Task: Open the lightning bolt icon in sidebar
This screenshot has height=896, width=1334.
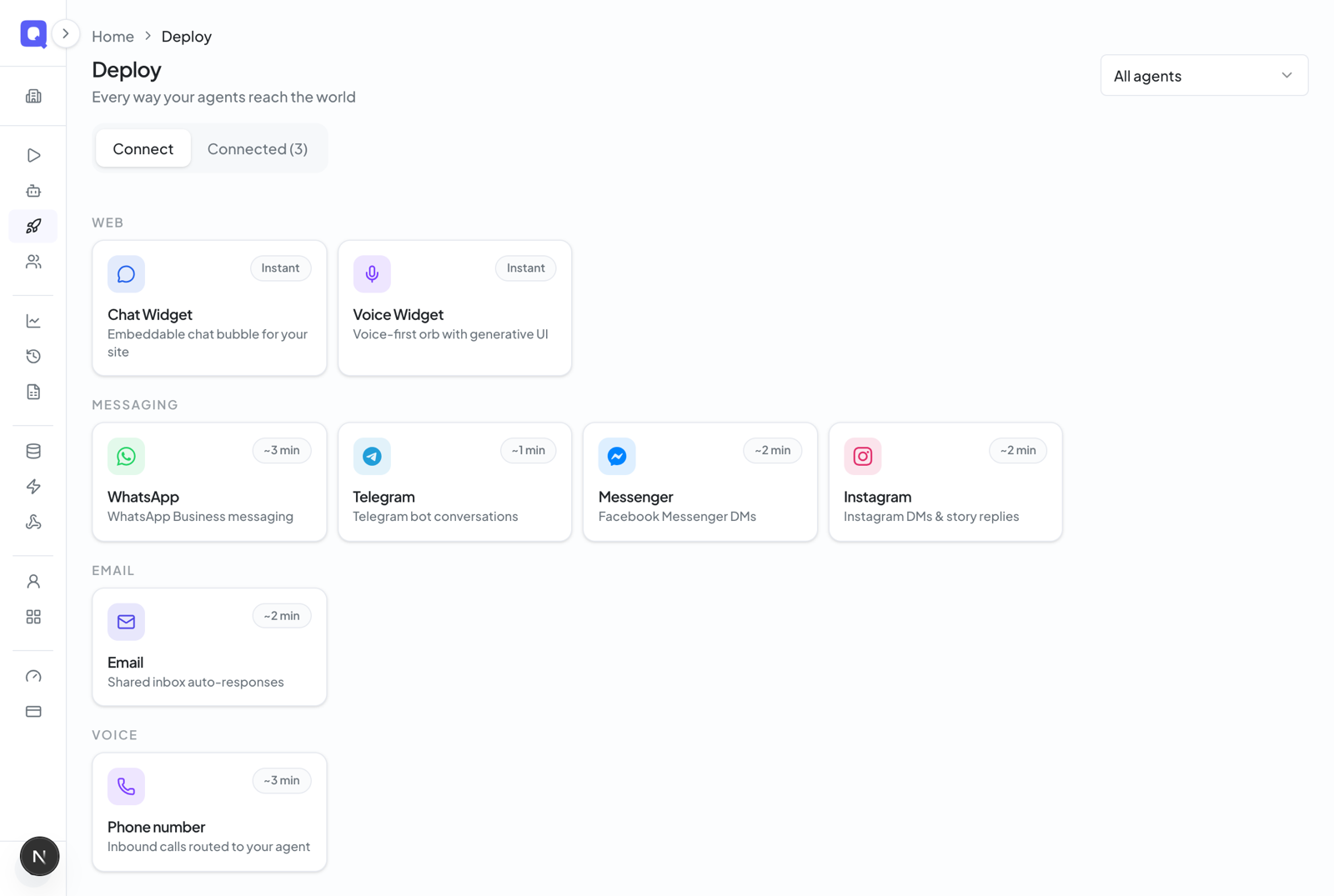Action: click(33, 486)
